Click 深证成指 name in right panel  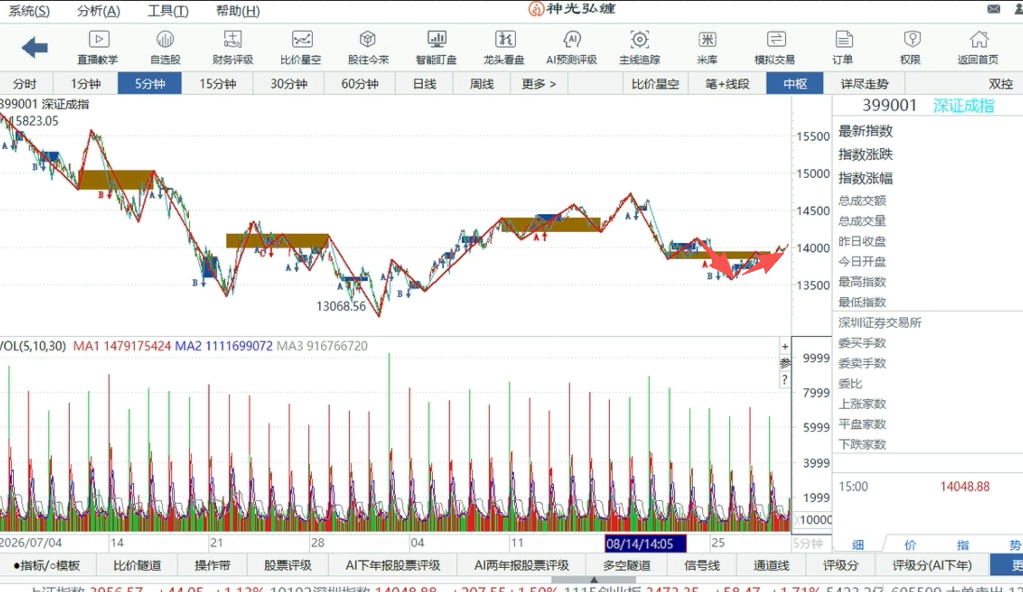click(963, 106)
